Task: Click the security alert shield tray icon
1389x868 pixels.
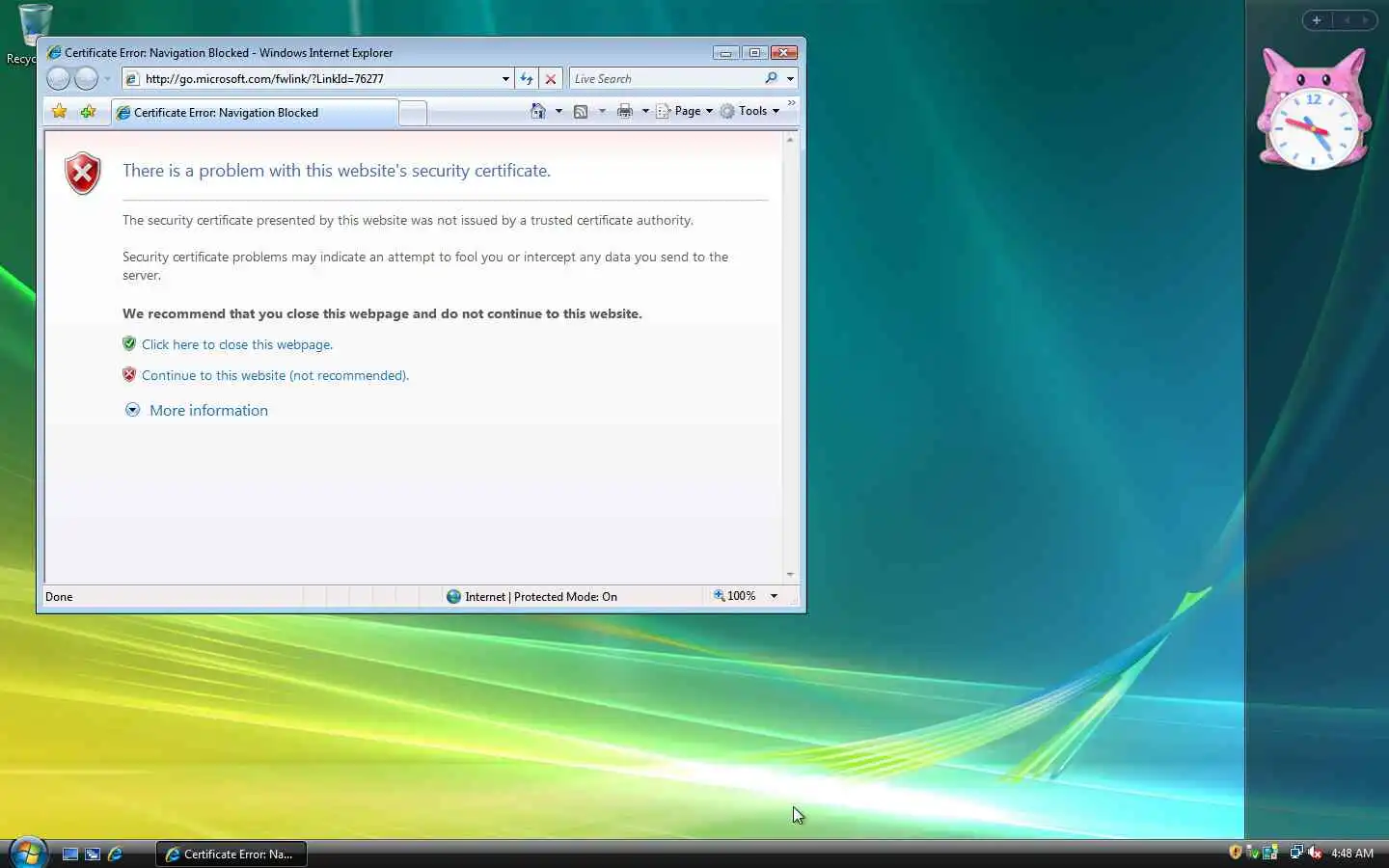Action: [1236, 852]
